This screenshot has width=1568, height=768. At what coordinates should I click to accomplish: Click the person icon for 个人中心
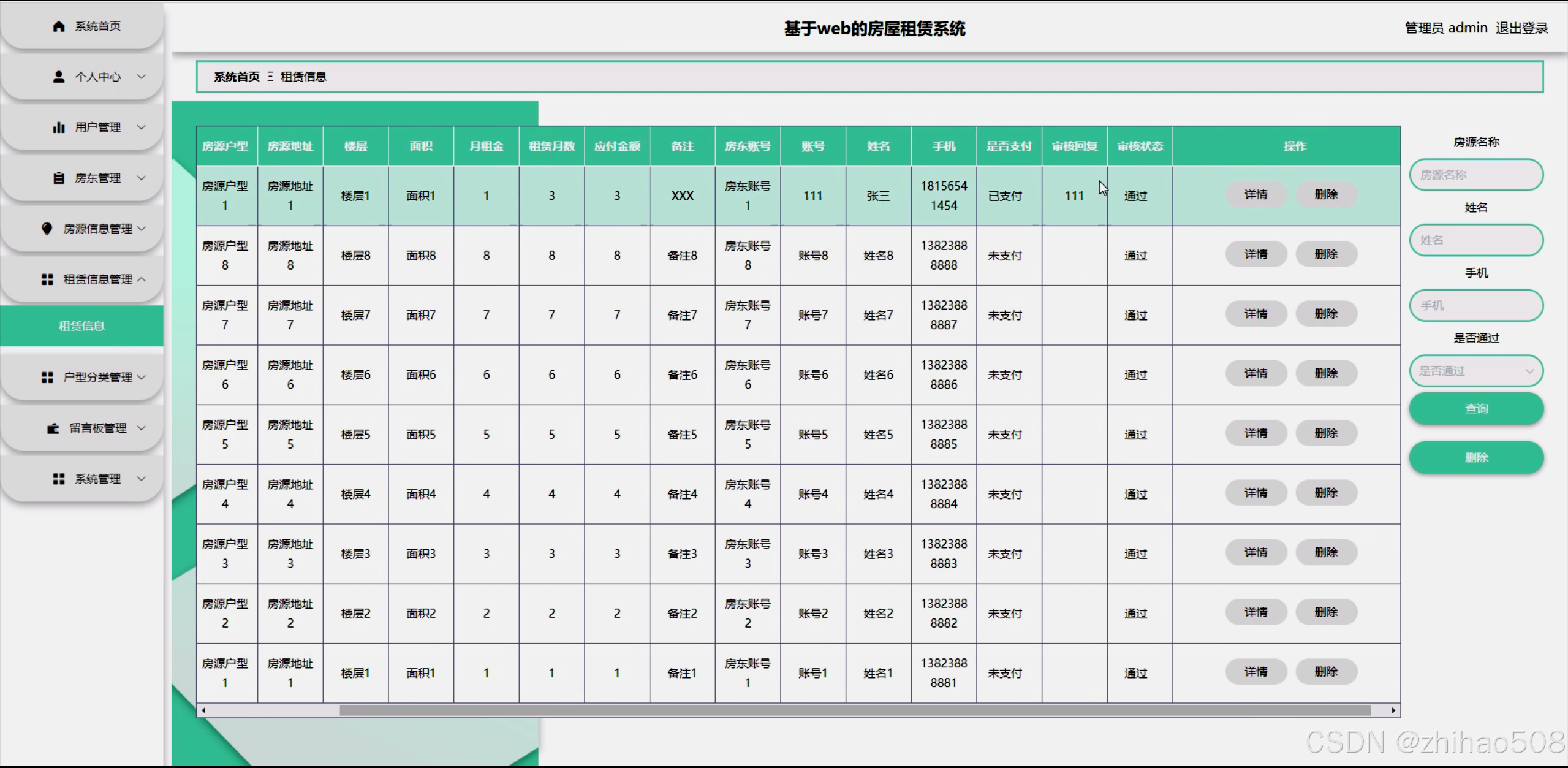(x=59, y=77)
